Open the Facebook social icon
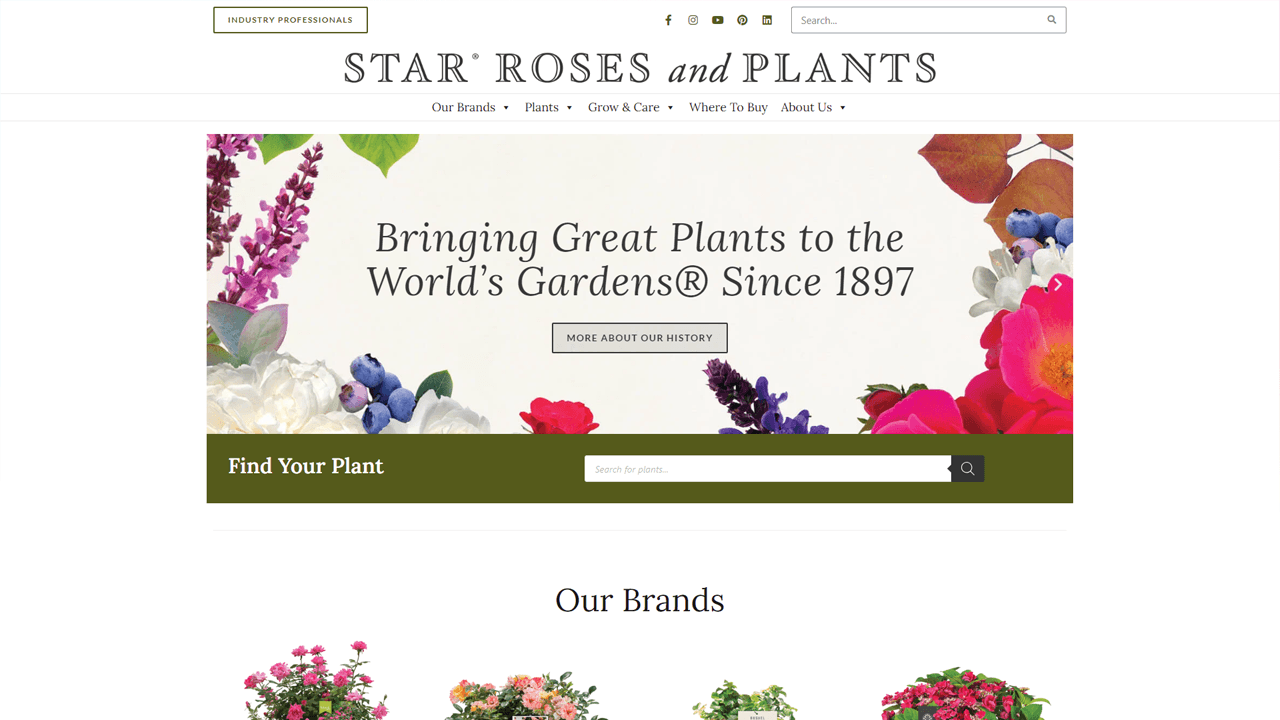The height and width of the screenshot is (720, 1280). [668, 20]
